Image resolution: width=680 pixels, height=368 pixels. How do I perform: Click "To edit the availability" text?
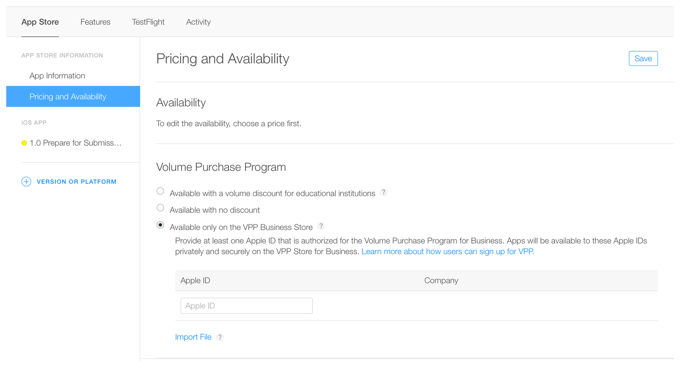tap(229, 124)
